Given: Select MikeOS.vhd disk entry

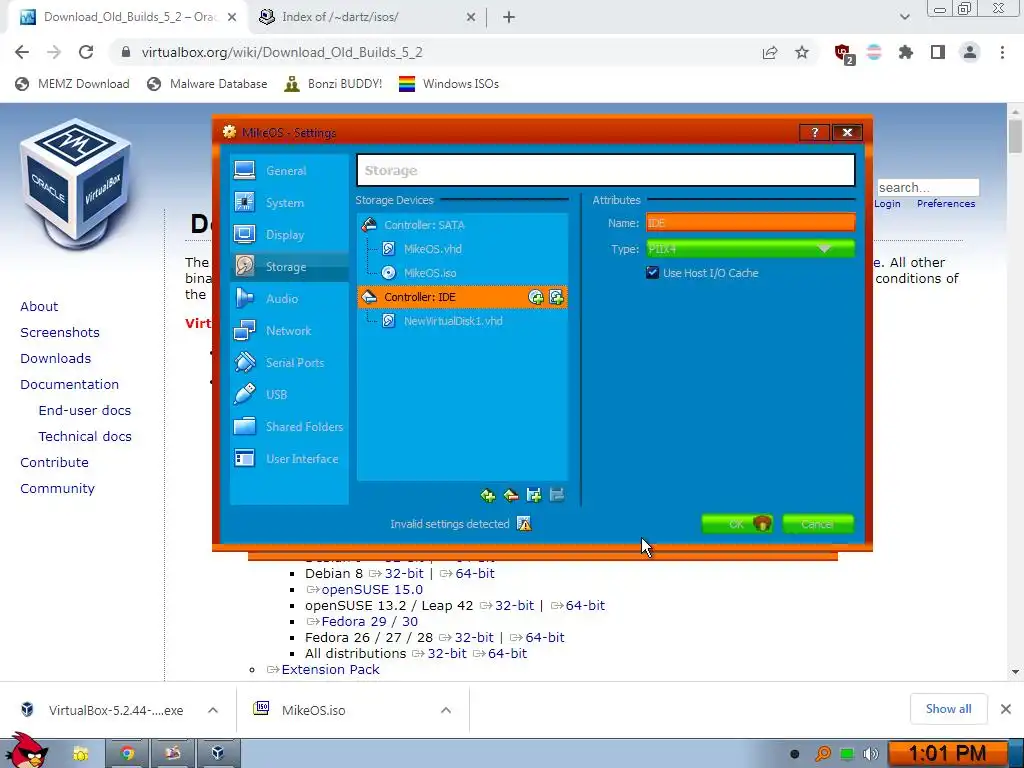Looking at the screenshot, I should pyautogui.click(x=462, y=249).
